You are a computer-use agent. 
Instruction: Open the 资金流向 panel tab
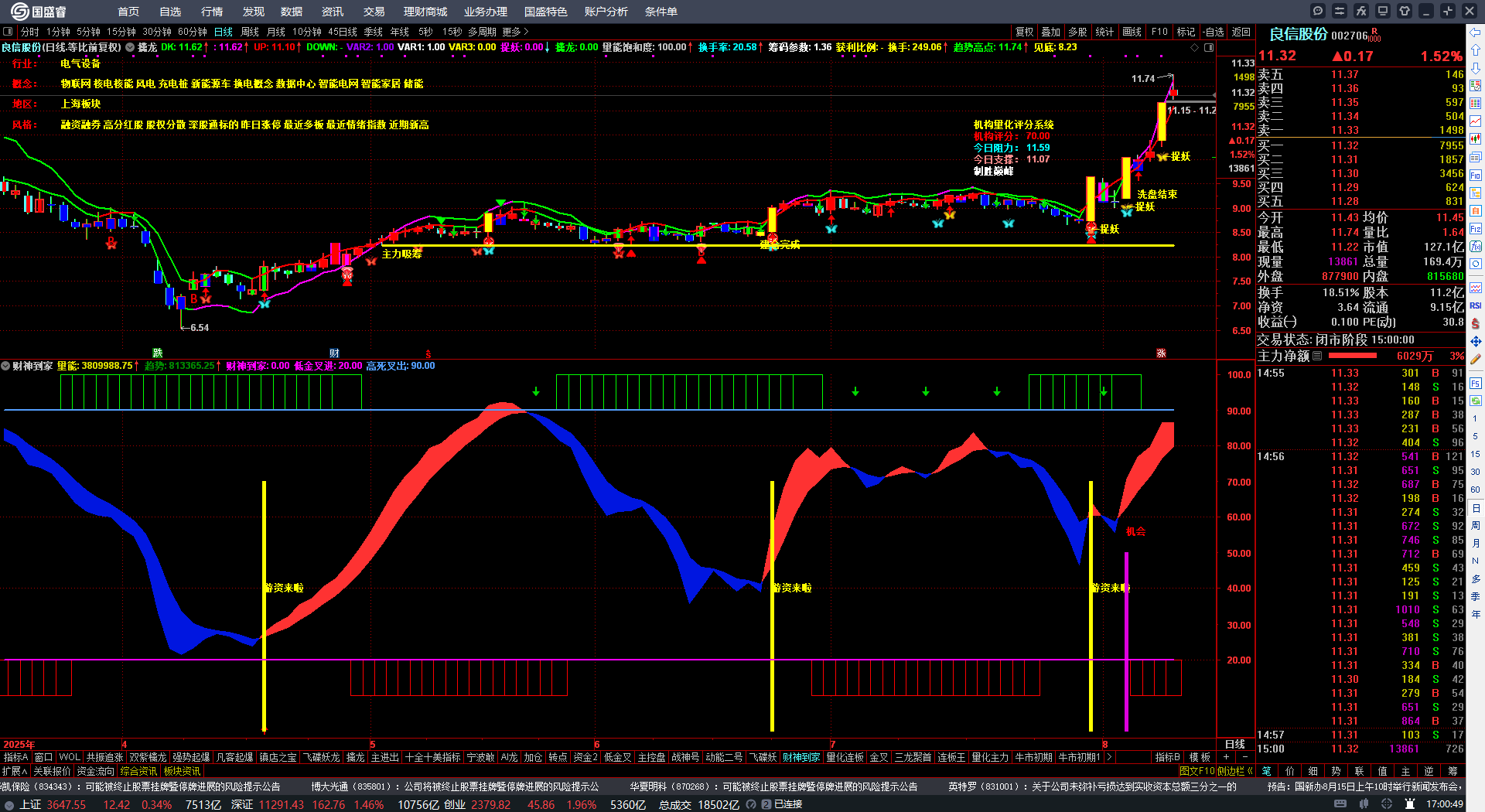(95, 771)
